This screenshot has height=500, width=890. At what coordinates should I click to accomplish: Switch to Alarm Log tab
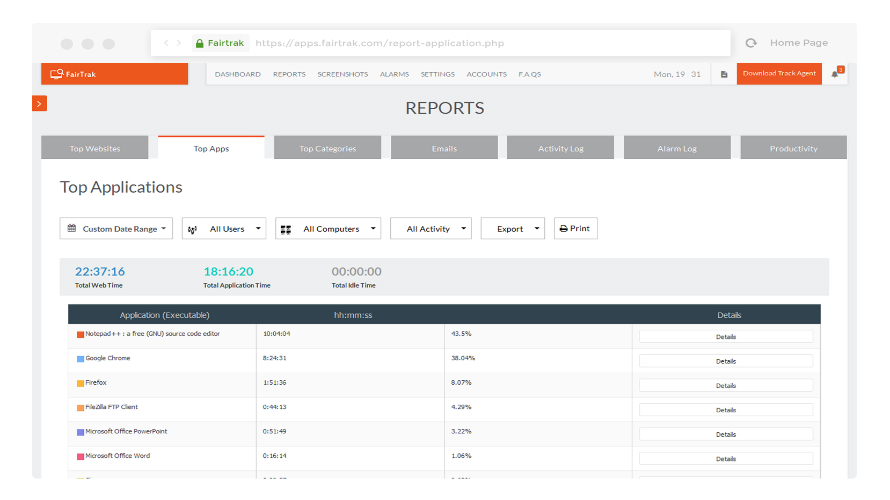pos(677,148)
